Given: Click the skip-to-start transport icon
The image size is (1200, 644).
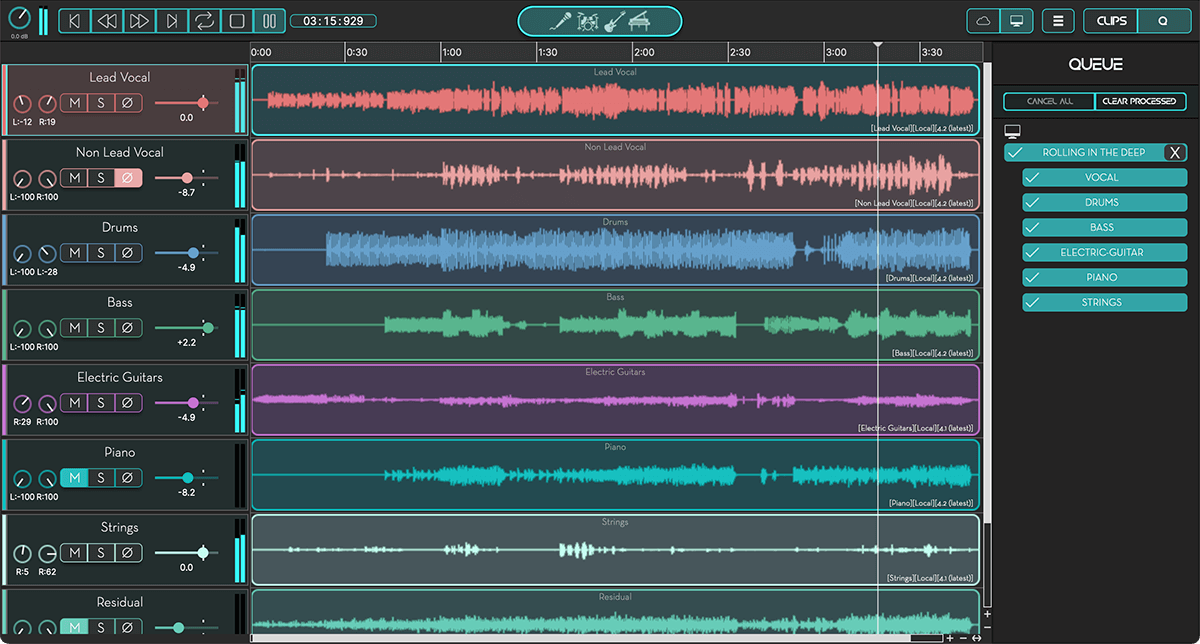Looking at the screenshot, I should tap(74, 20).
